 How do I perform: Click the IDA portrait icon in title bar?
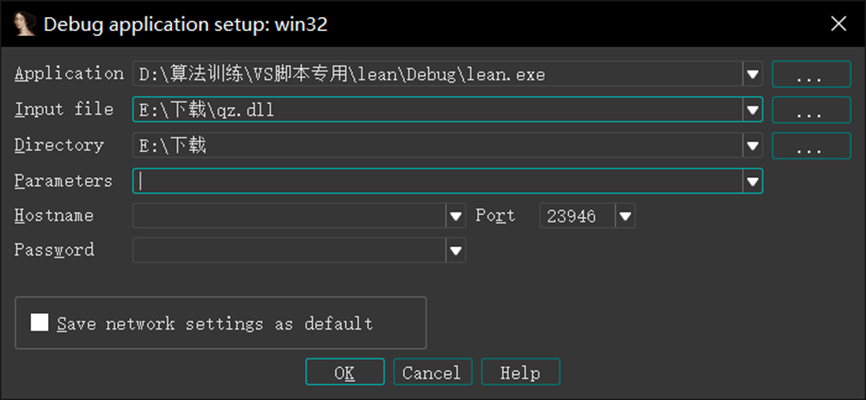[24, 24]
